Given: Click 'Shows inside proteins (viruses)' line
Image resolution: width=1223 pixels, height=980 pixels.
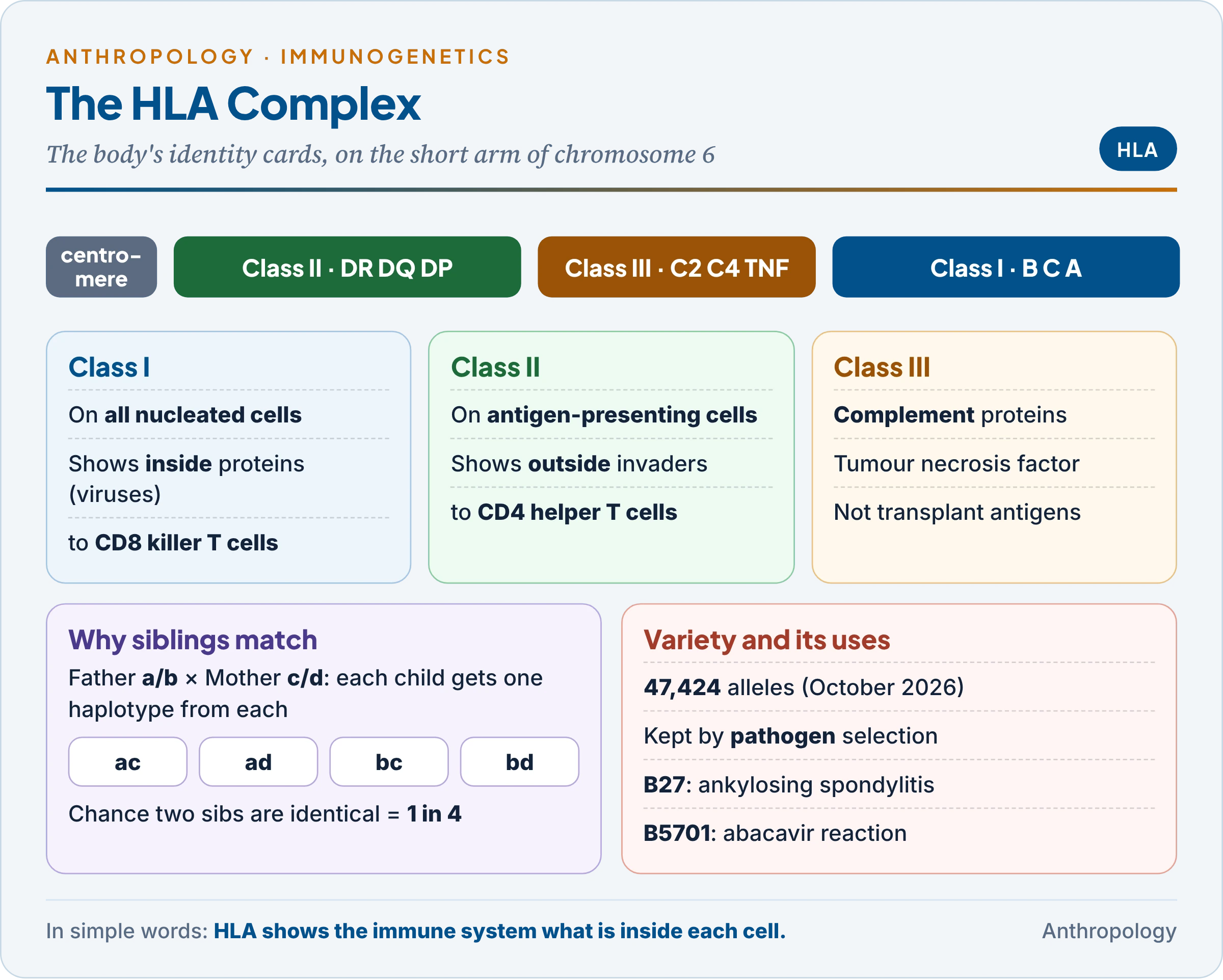Looking at the screenshot, I should pos(187,479).
